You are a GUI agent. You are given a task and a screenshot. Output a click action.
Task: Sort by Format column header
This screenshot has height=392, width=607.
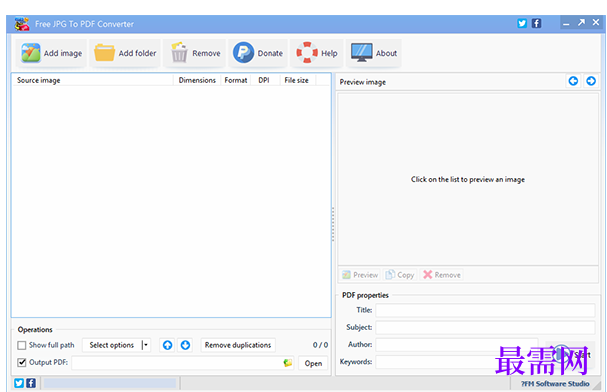point(236,80)
